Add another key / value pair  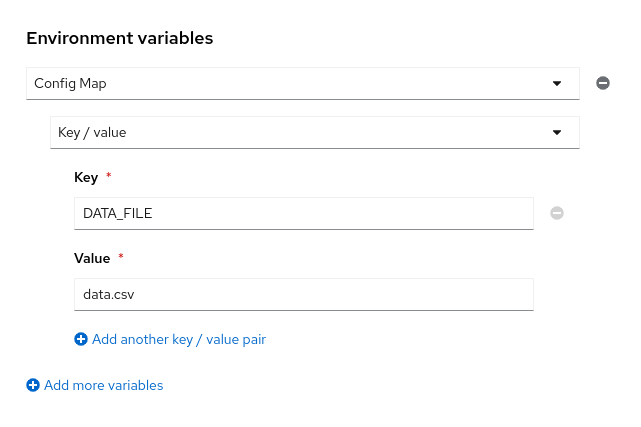coord(178,339)
